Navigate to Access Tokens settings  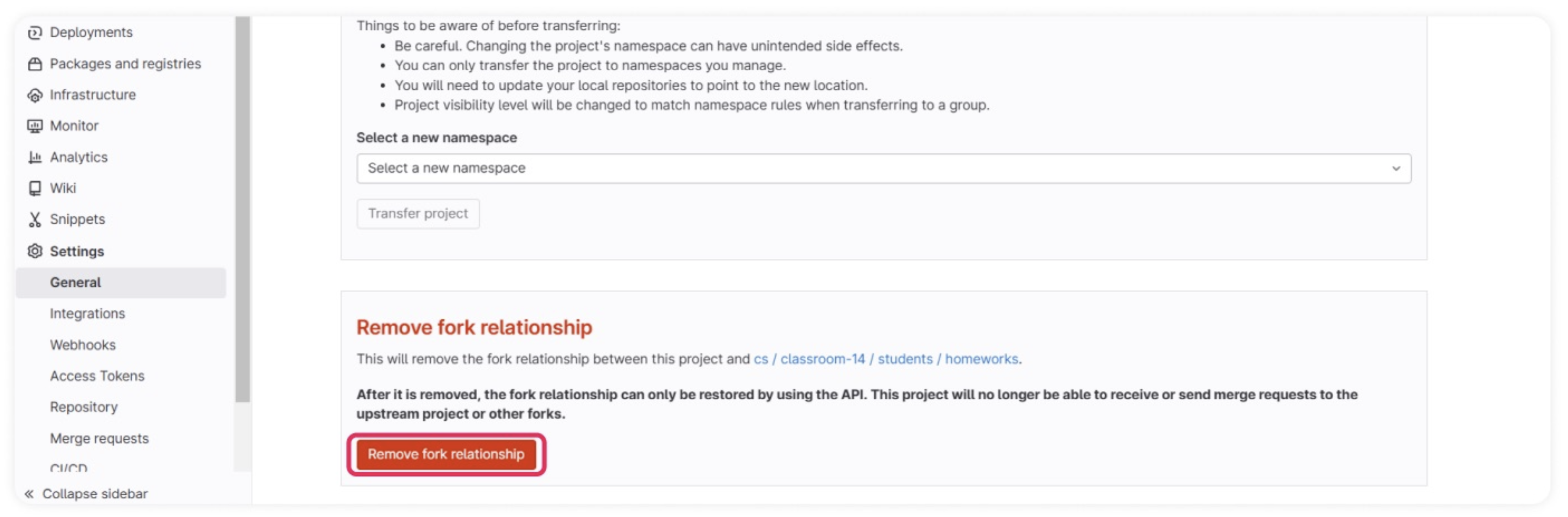(x=97, y=376)
